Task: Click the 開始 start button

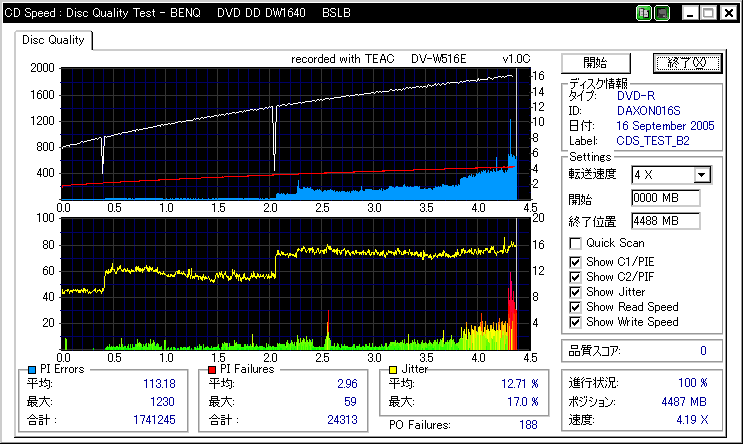Action: (596, 63)
